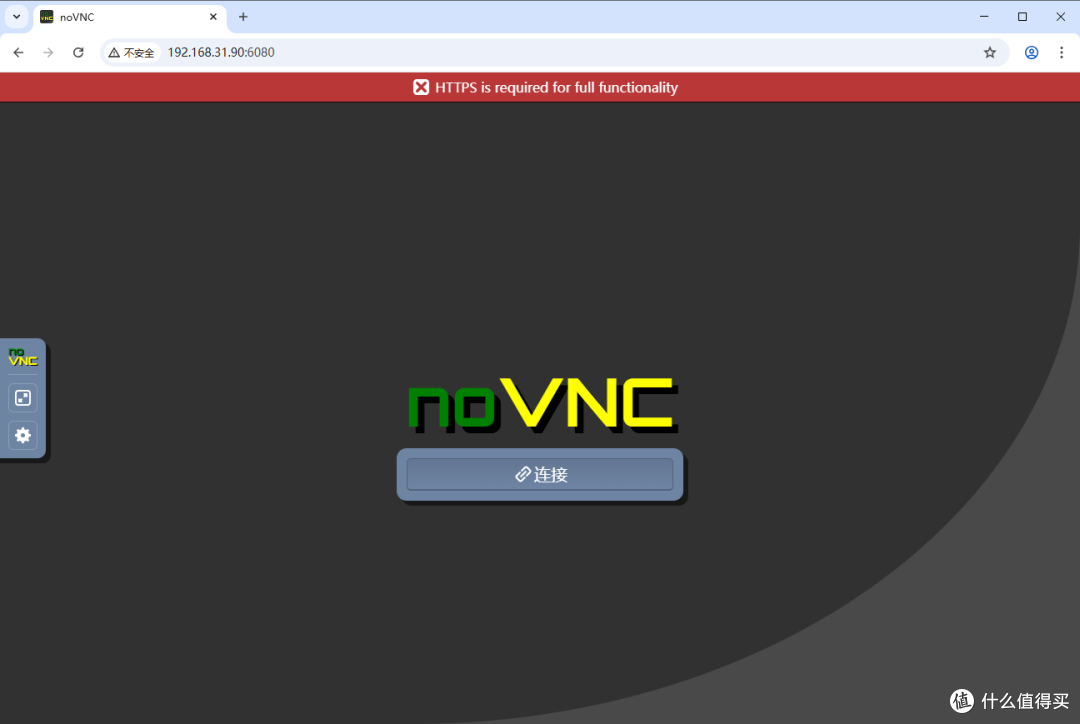Bookmark this page with the star icon

tap(990, 52)
